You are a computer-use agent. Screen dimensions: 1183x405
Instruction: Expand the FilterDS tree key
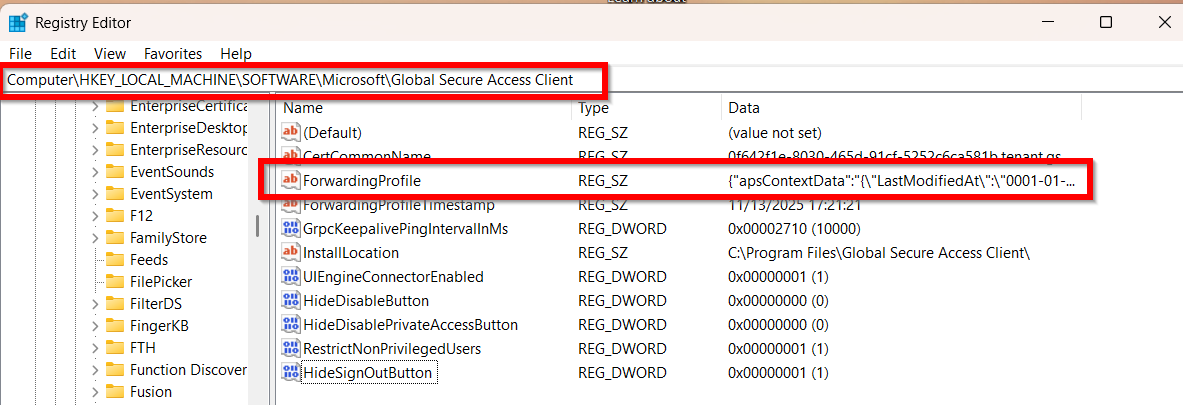tap(95, 304)
